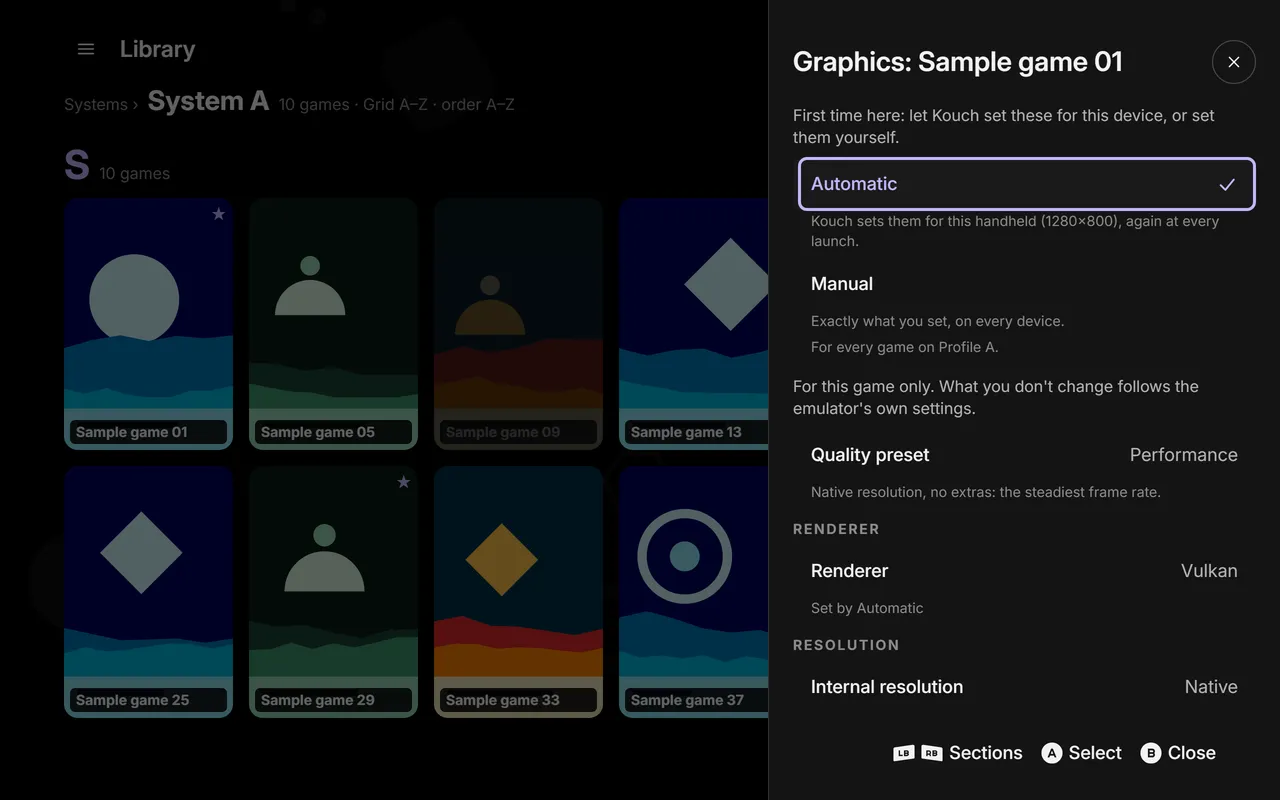Select the Manual graphics mode
Image resolution: width=1280 pixels, height=800 pixels.
(x=1026, y=284)
